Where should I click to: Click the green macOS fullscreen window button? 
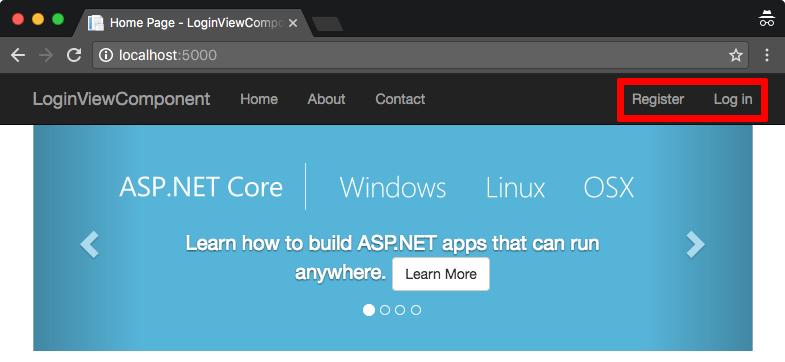[58, 19]
